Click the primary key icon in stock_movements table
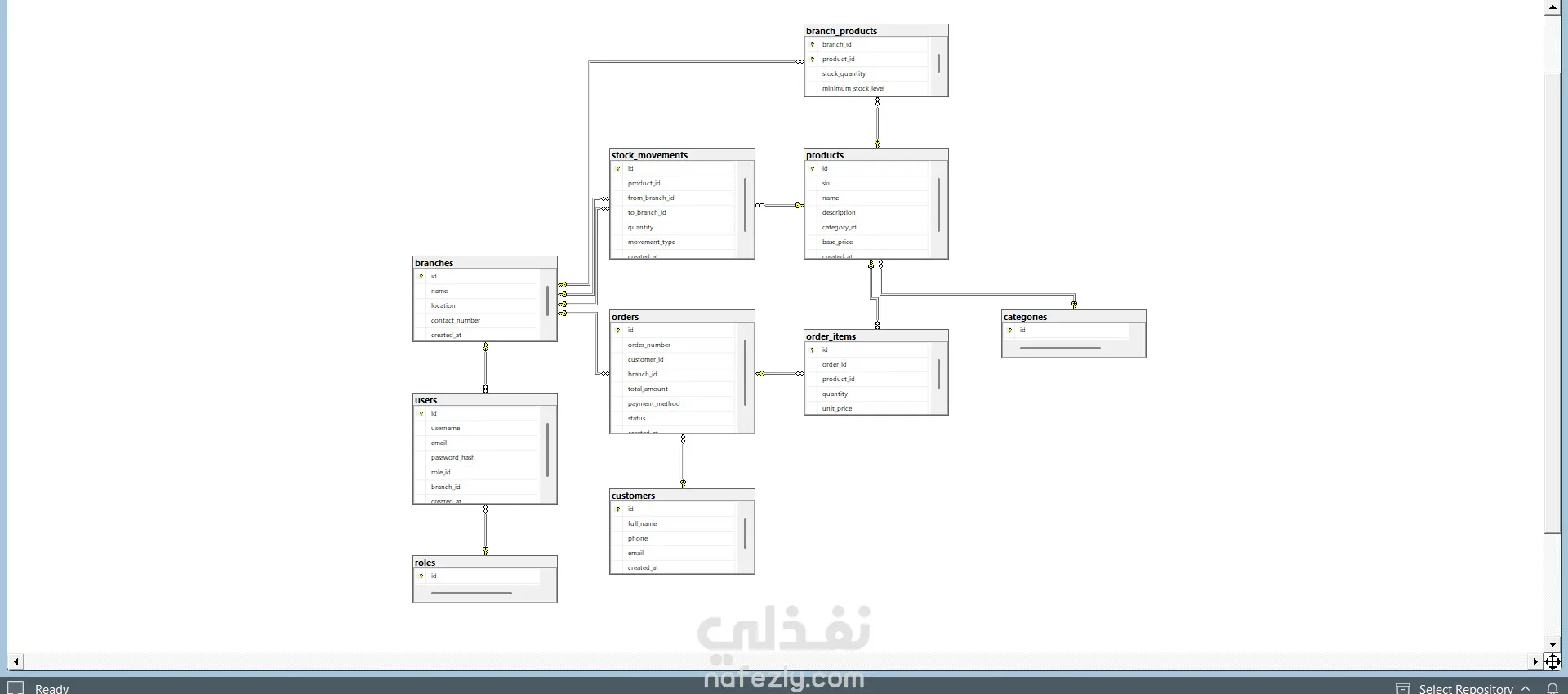 (x=618, y=169)
